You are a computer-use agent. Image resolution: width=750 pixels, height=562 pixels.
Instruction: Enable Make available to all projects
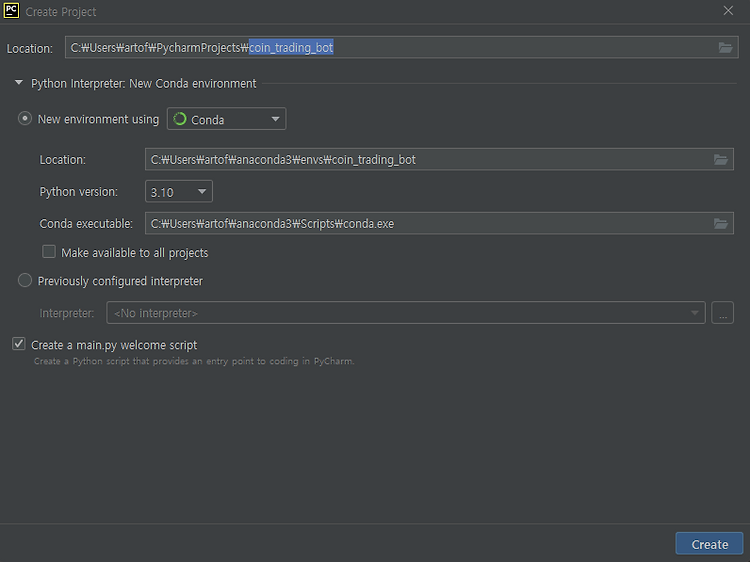[x=49, y=252]
